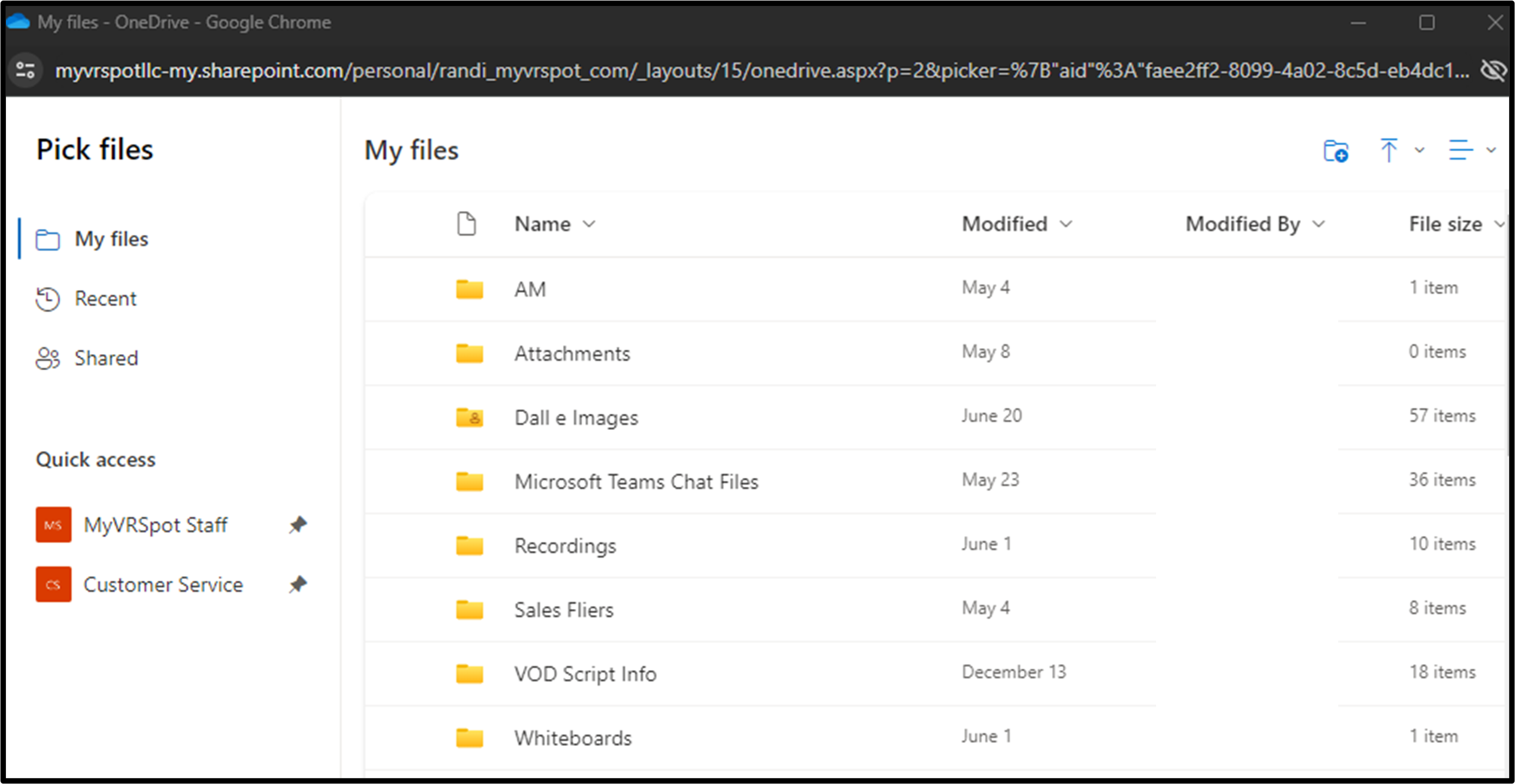Open the VOD Script Info folder
Viewport: 1515px width, 784px height.
(585, 674)
